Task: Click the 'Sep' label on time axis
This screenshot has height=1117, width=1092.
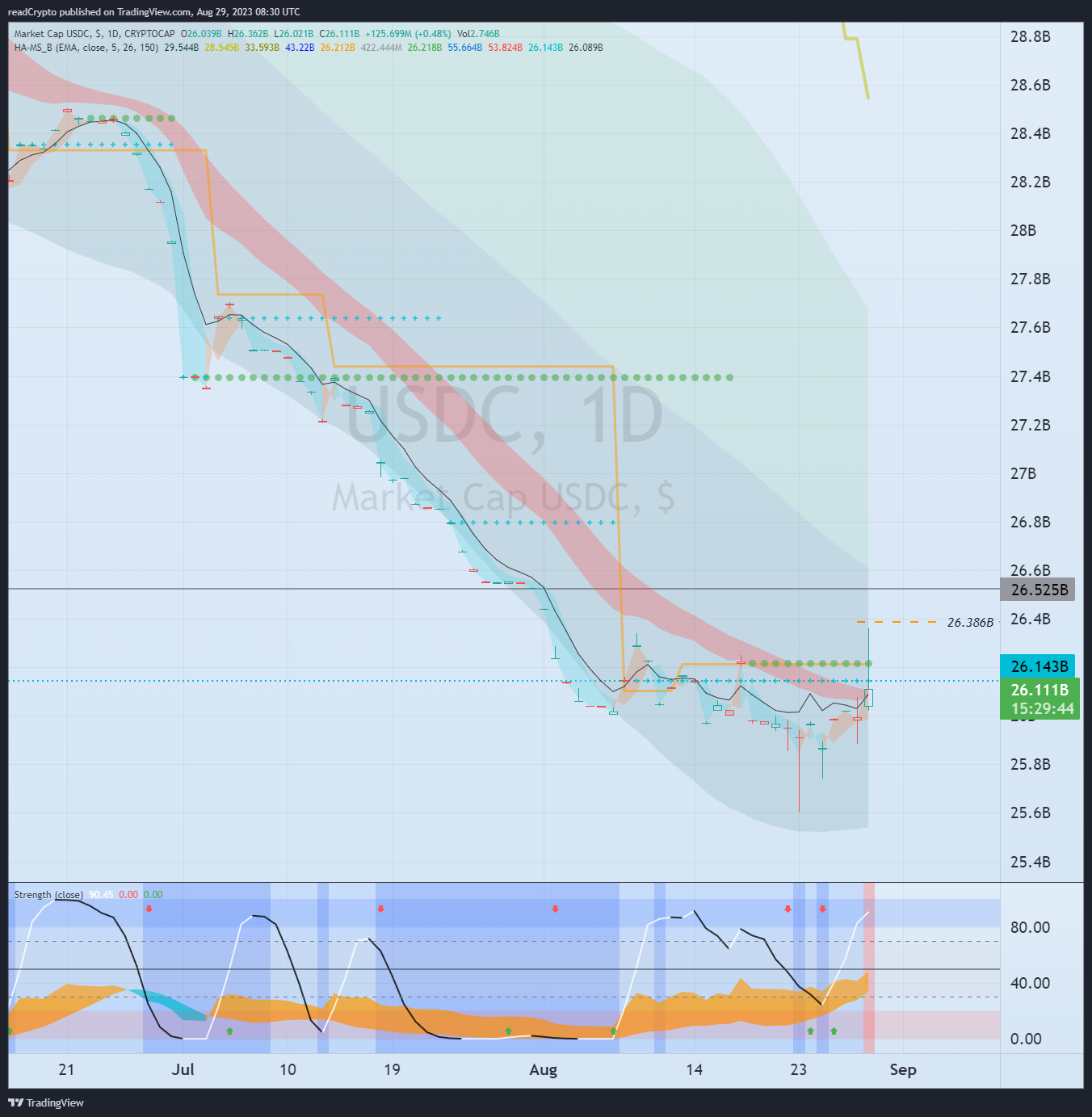Action: coord(903,1070)
